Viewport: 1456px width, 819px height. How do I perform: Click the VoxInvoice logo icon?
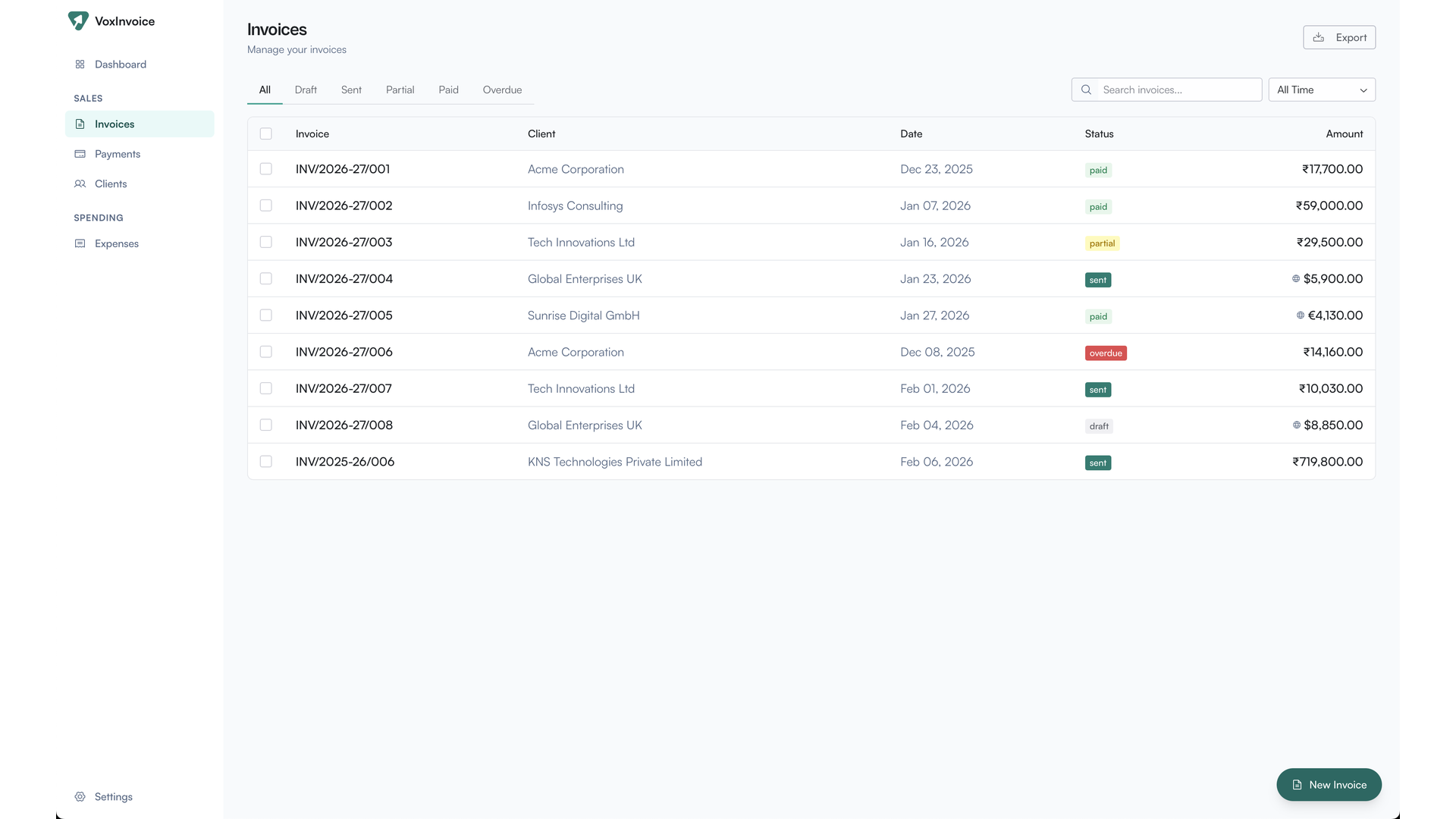(78, 20)
